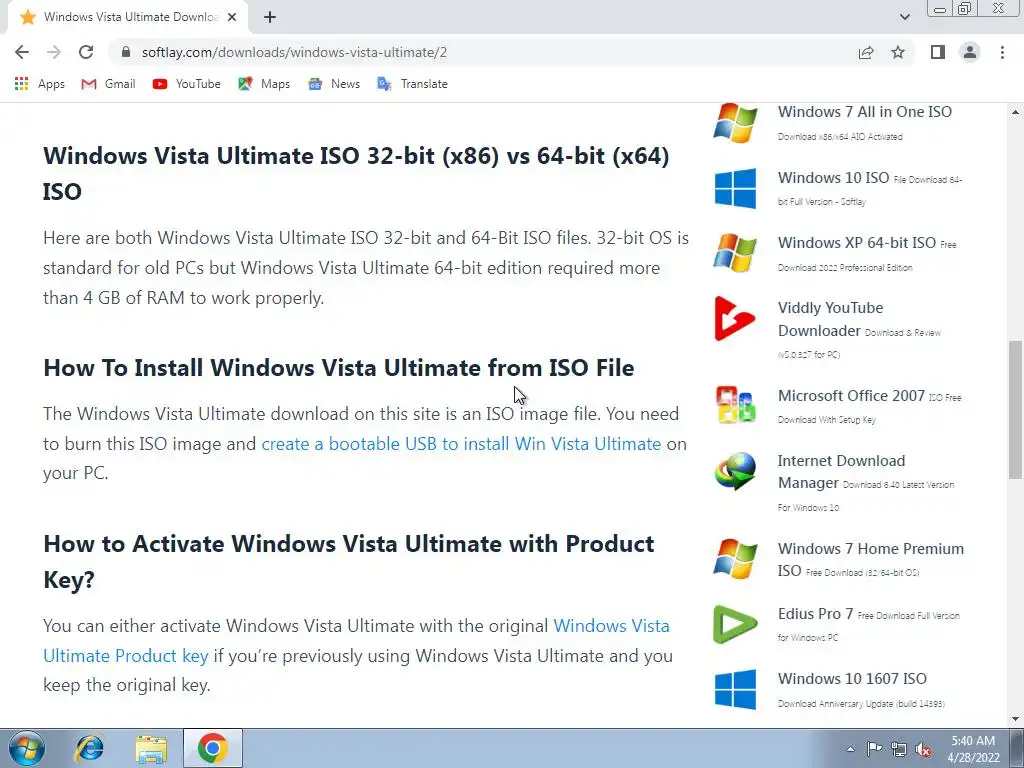Open the Gmail bookmark
Screen dimensions: 1024x768
tap(108, 84)
